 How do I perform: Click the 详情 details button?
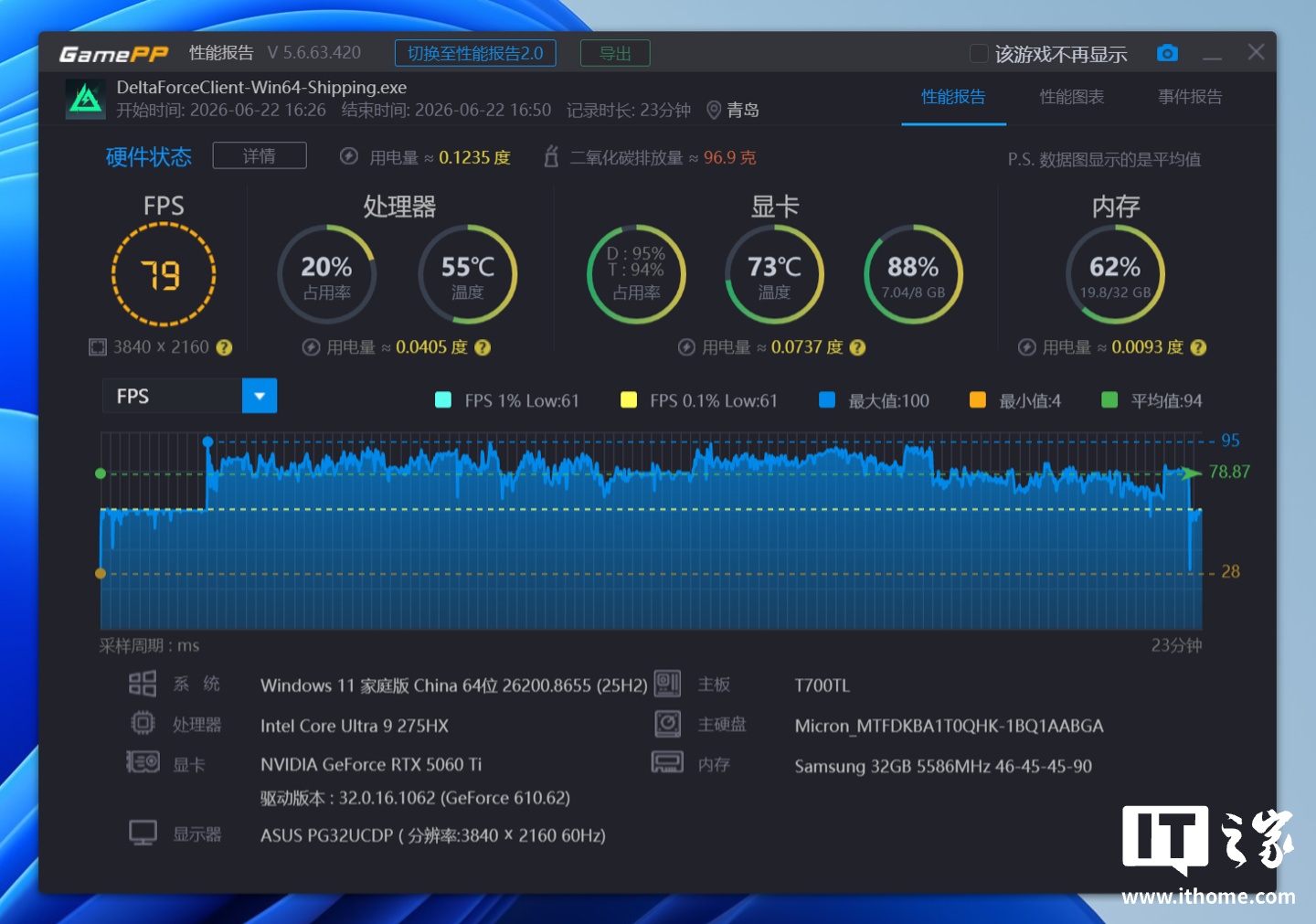click(x=260, y=155)
